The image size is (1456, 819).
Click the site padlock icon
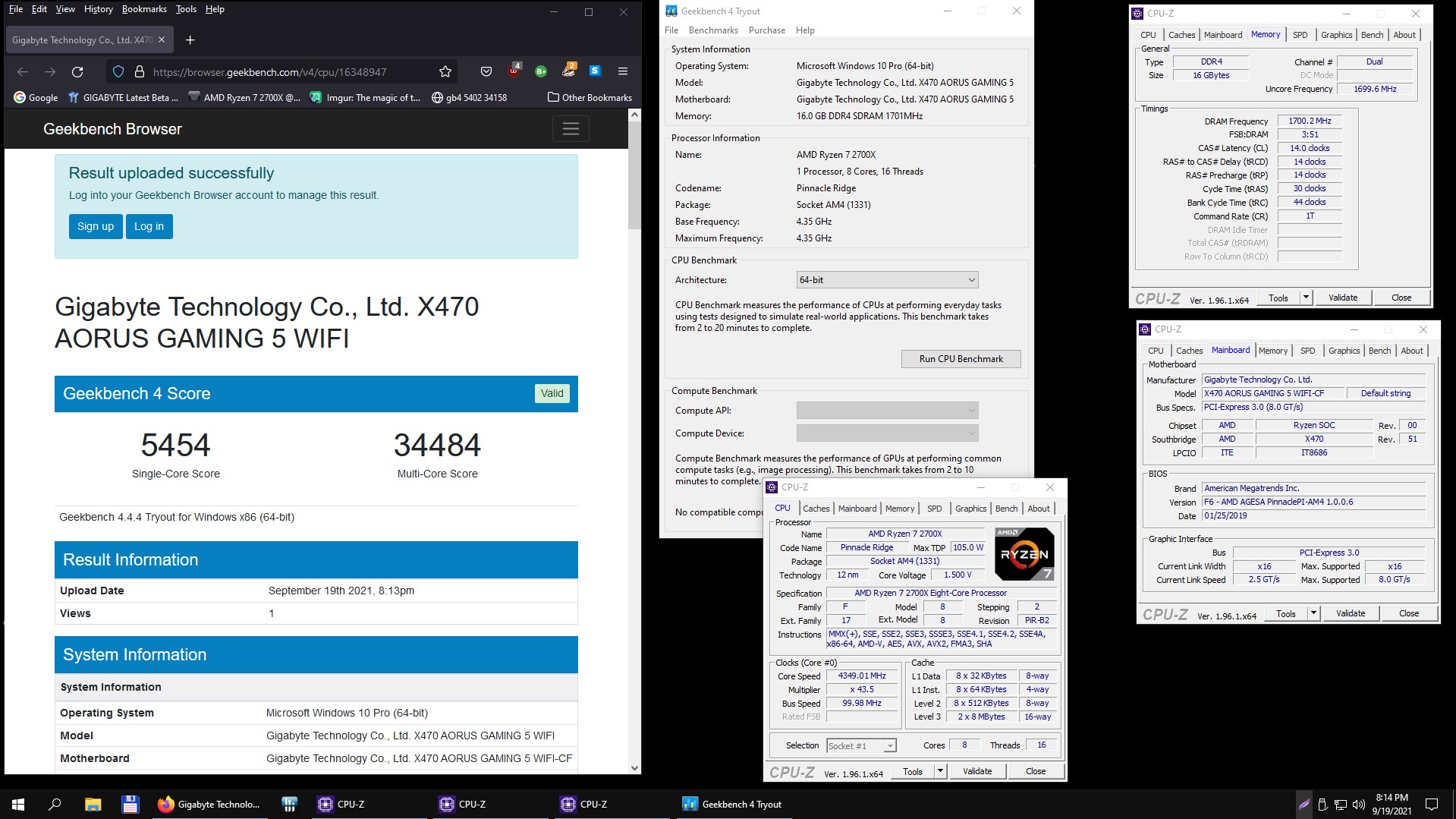140,71
